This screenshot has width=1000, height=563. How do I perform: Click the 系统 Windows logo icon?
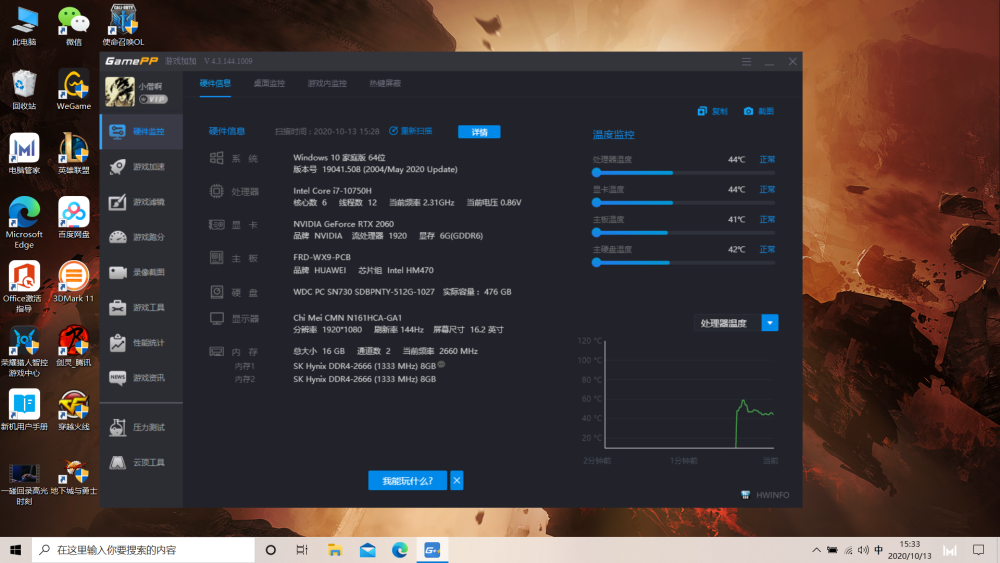tap(217, 158)
